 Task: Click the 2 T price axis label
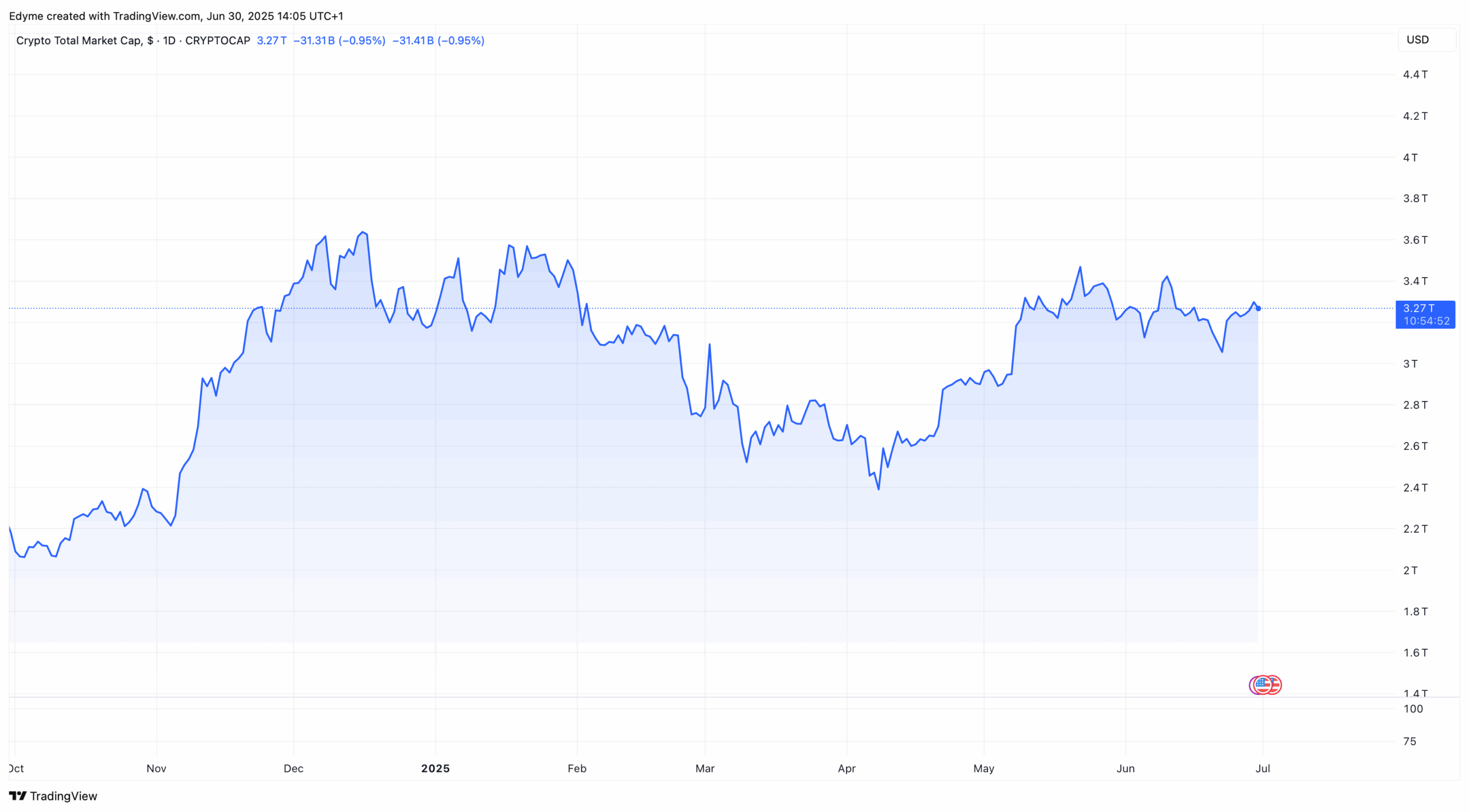point(1410,570)
